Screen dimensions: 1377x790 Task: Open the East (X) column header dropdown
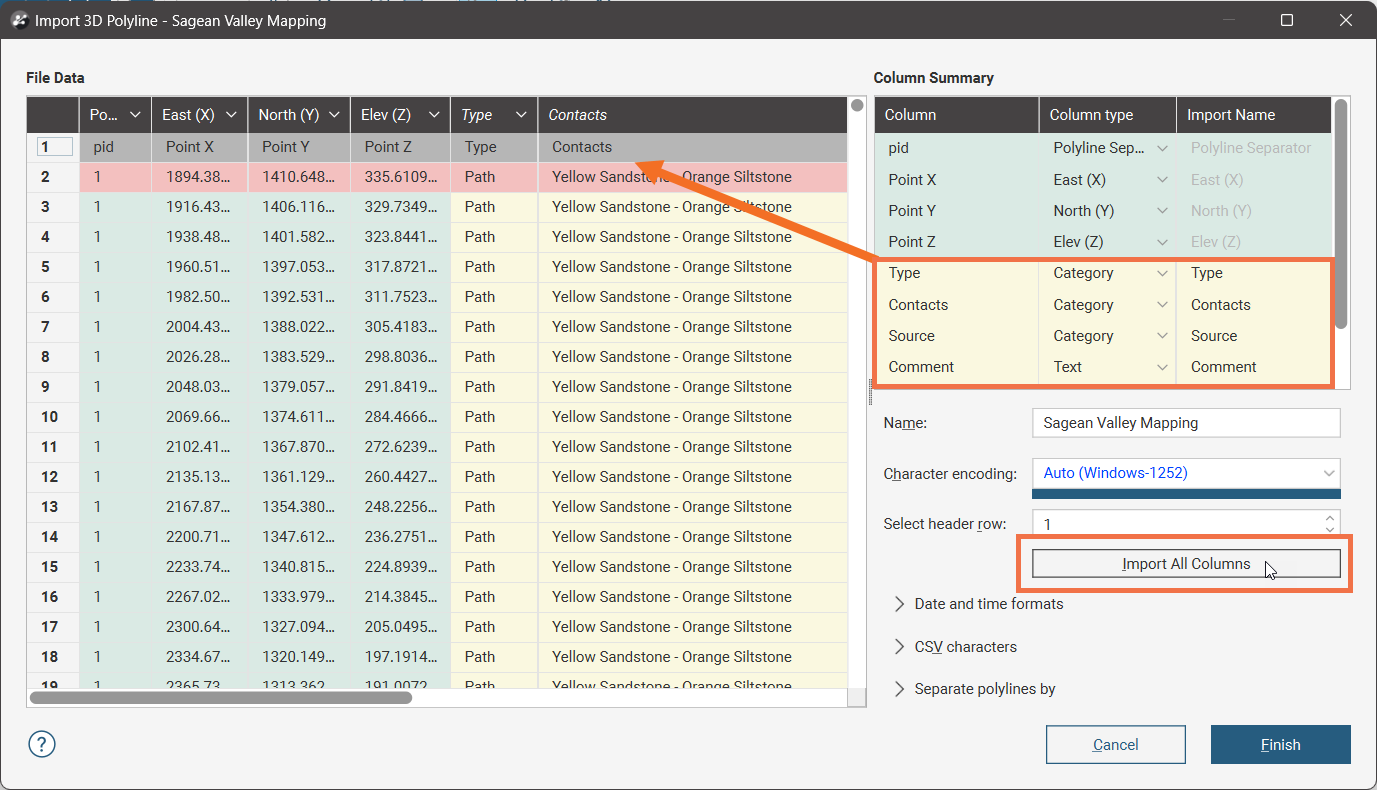coord(231,115)
